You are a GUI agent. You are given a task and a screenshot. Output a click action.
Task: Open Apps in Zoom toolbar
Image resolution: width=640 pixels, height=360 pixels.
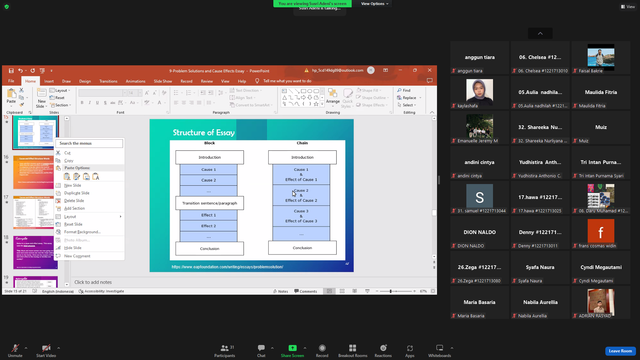click(410, 351)
